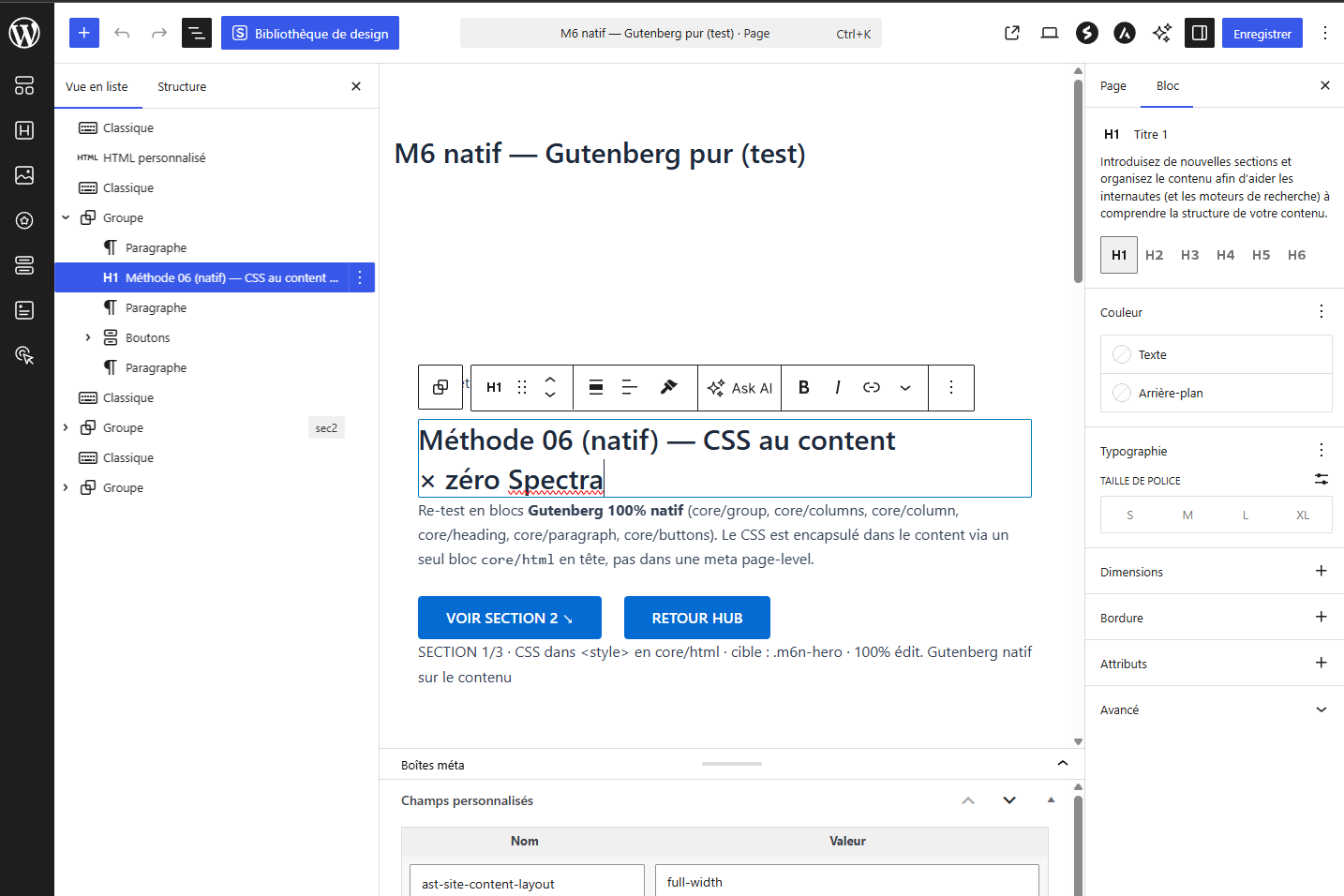Open Couleur options menu

coord(1322,311)
